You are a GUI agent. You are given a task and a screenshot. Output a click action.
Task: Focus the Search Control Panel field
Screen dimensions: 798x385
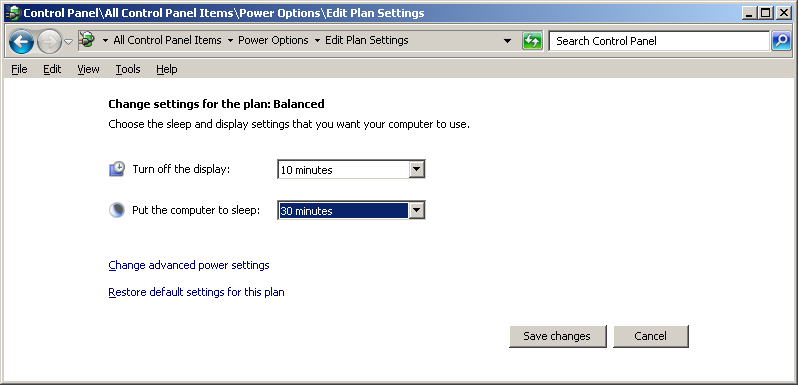coord(659,41)
